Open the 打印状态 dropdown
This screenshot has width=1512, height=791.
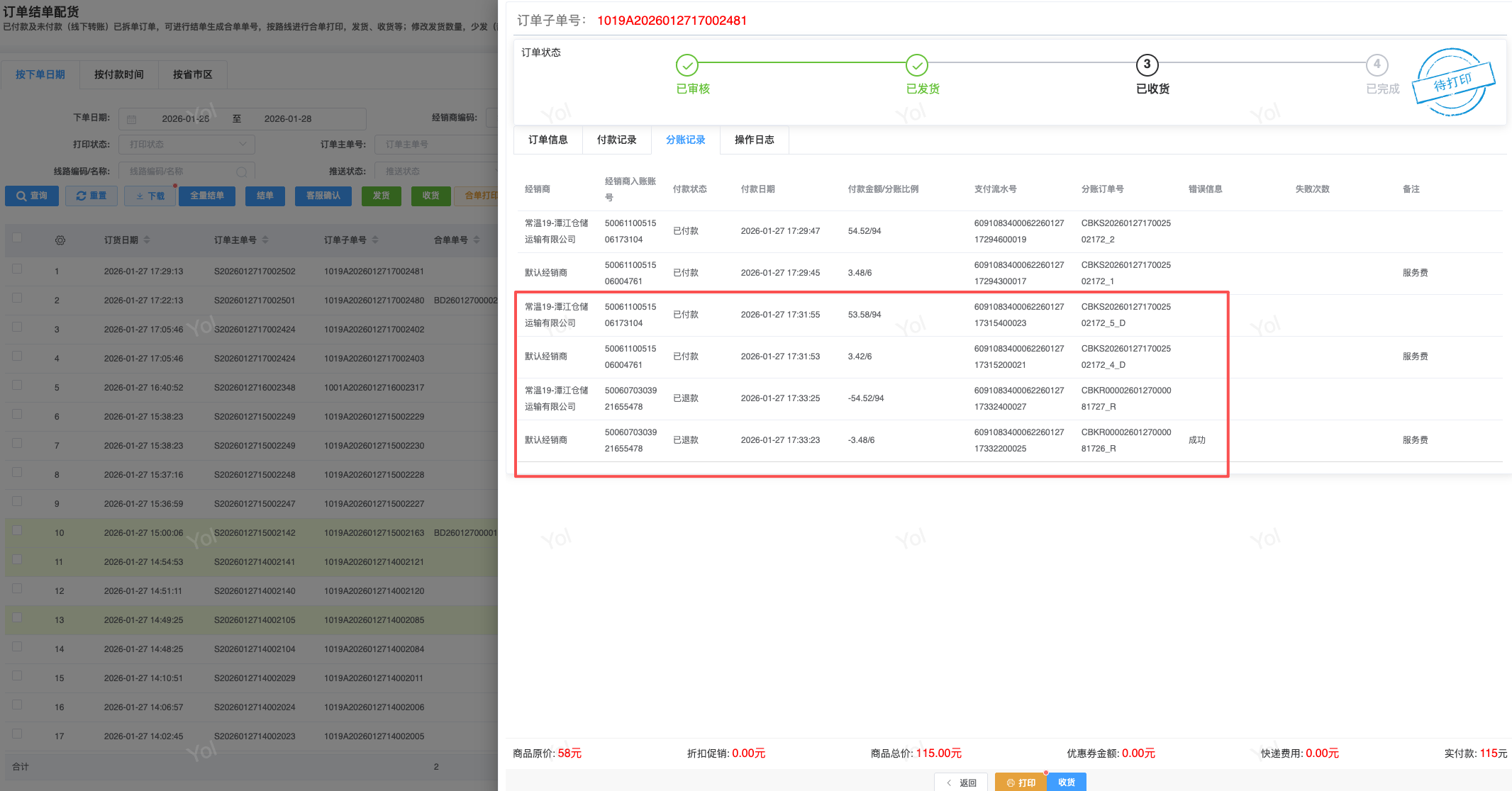[187, 145]
